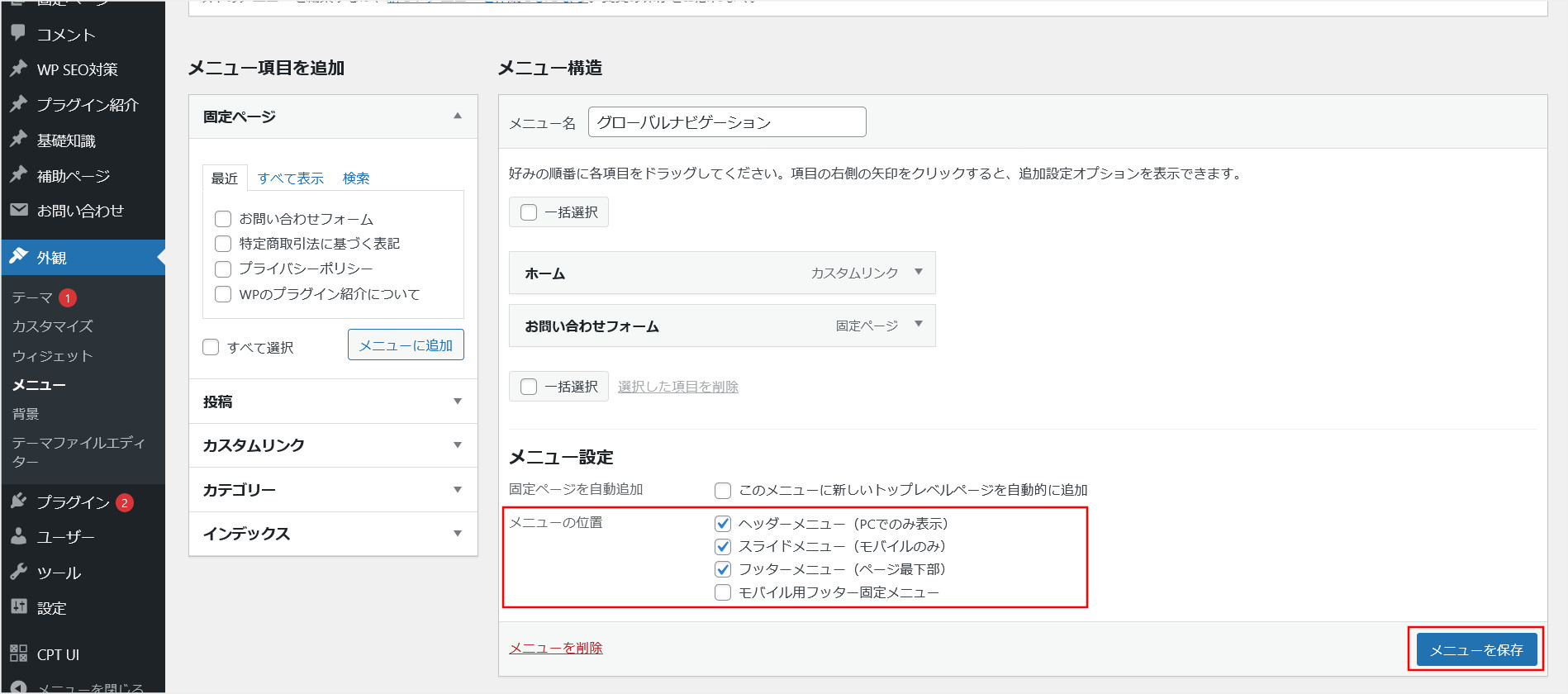This screenshot has height=694, width=1568.
Task: Click the メニューを保存 button
Action: click(x=1475, y=650)
